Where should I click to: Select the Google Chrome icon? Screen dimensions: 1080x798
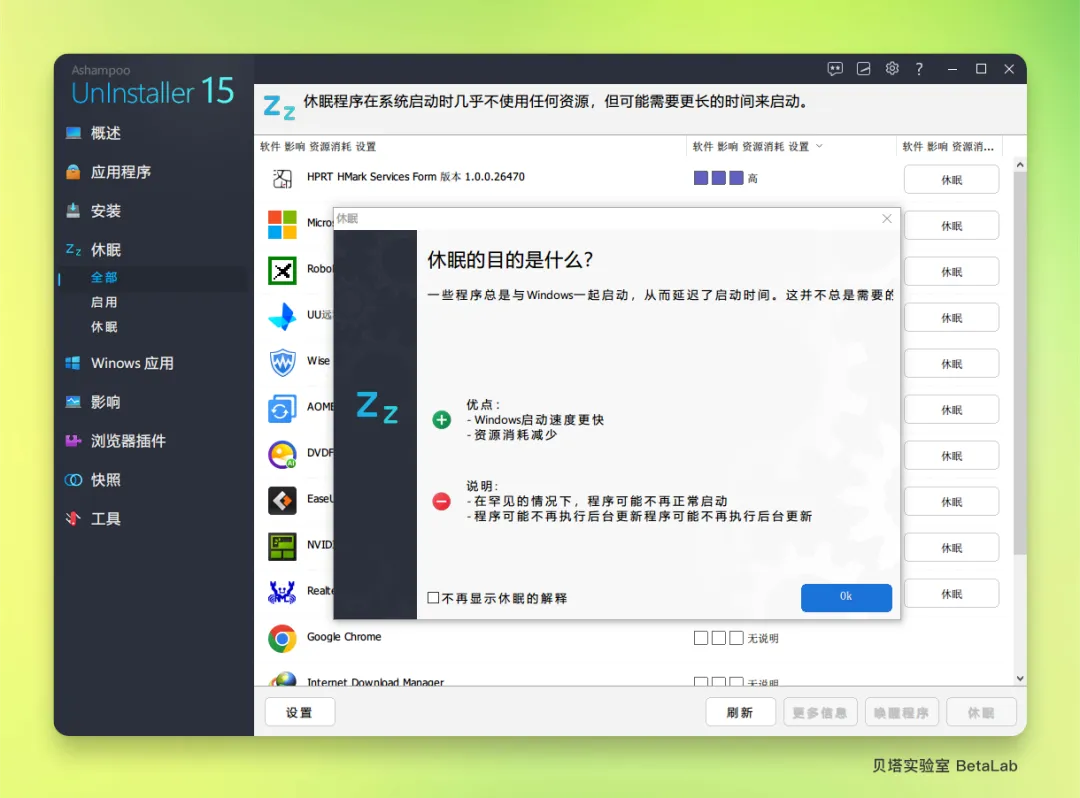tap(282, 638)
